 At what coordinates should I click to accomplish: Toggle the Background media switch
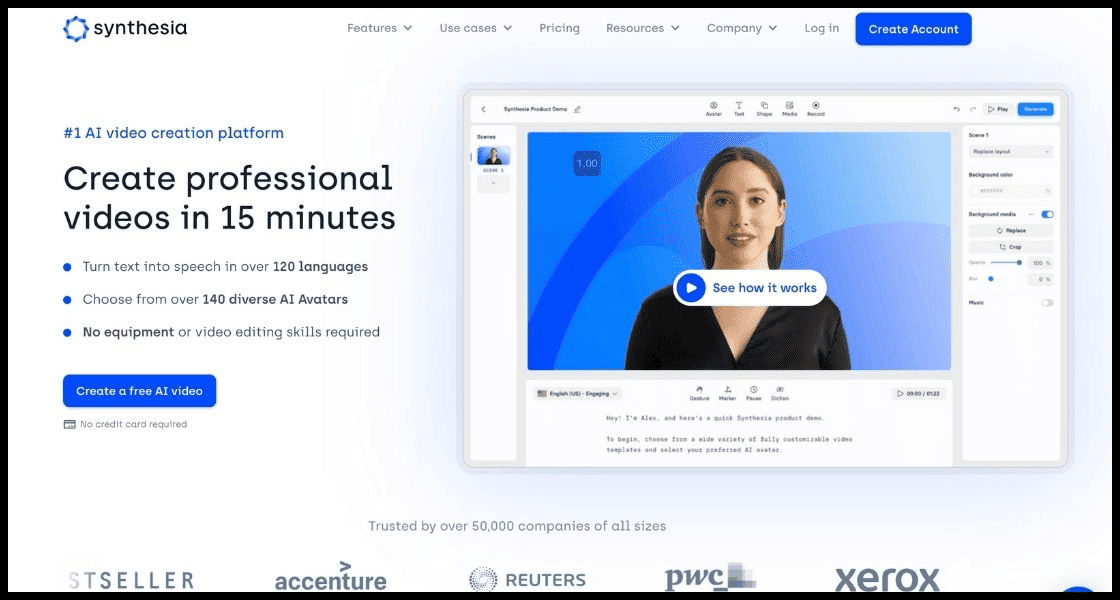[1047, 214]
